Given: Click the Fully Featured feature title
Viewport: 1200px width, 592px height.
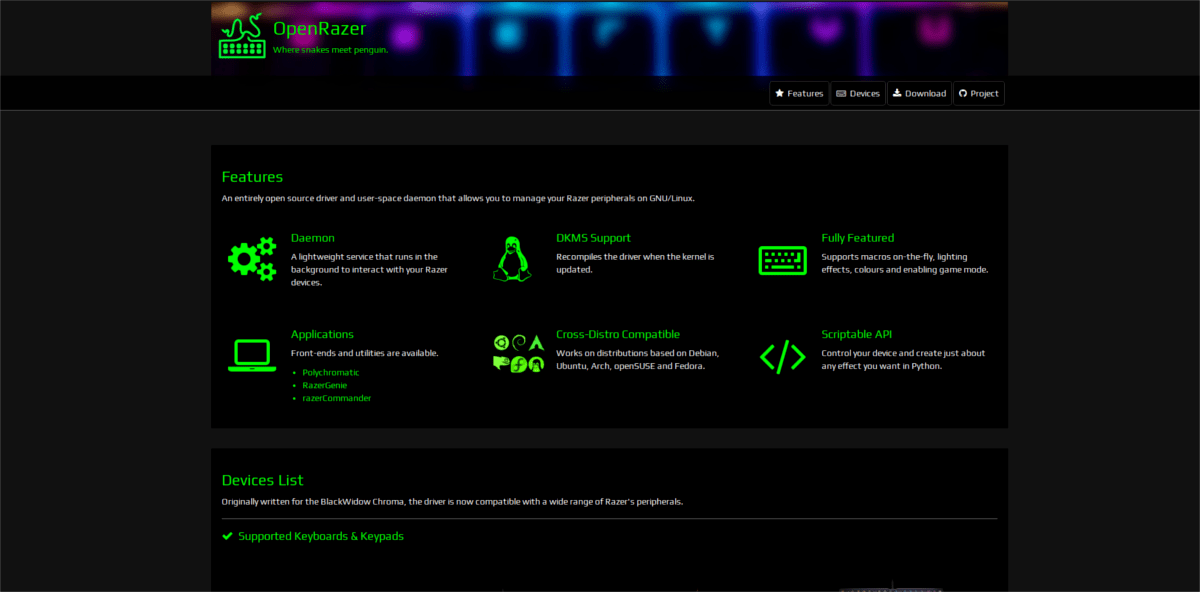Looking at the screenshot, I should (x=858, y=238).
